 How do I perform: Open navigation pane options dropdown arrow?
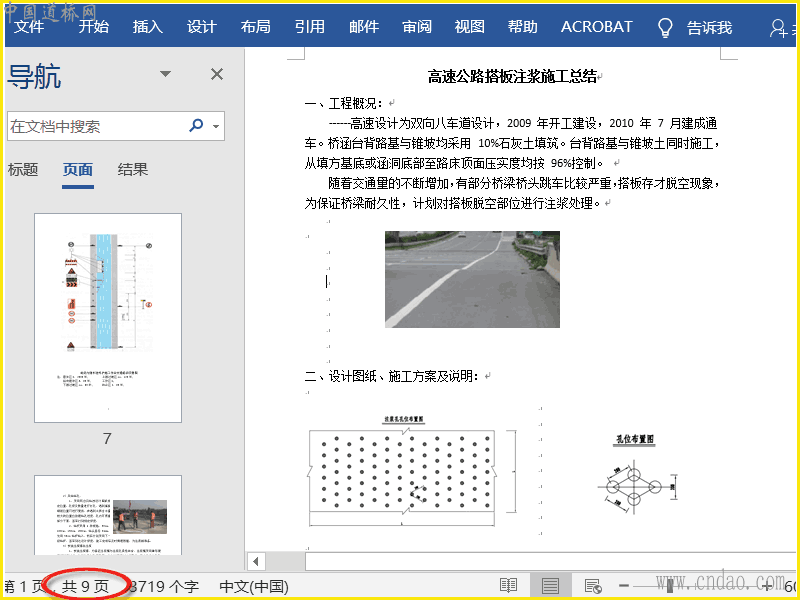pos(165,74)
